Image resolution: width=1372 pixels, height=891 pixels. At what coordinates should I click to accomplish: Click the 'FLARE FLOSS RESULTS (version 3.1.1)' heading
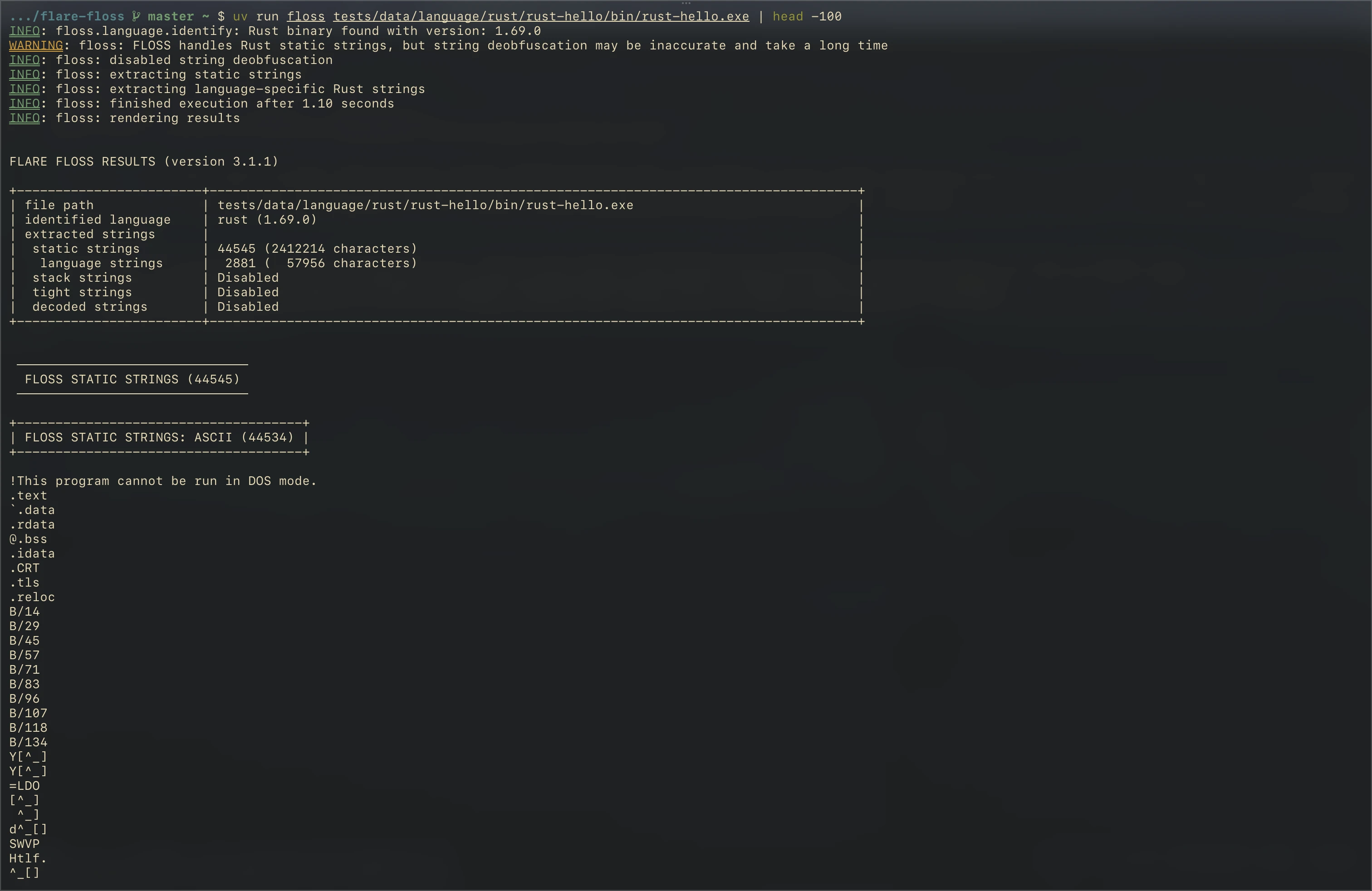pyautogui.click(x=143, y=162)
